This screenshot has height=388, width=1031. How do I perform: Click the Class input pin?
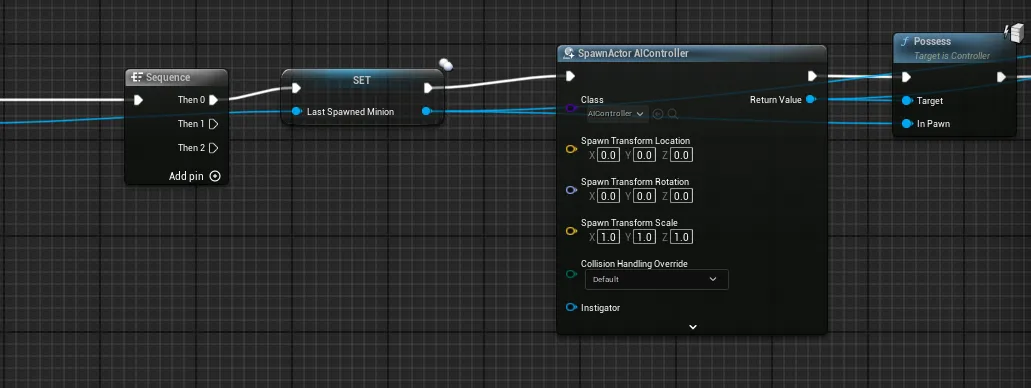click(x=571, y=107)
